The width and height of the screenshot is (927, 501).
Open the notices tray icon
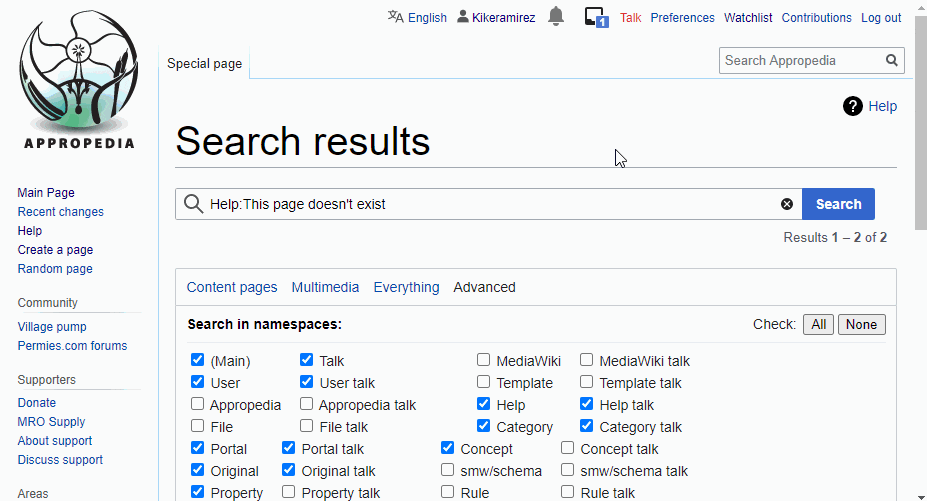(x=596, y=17)
